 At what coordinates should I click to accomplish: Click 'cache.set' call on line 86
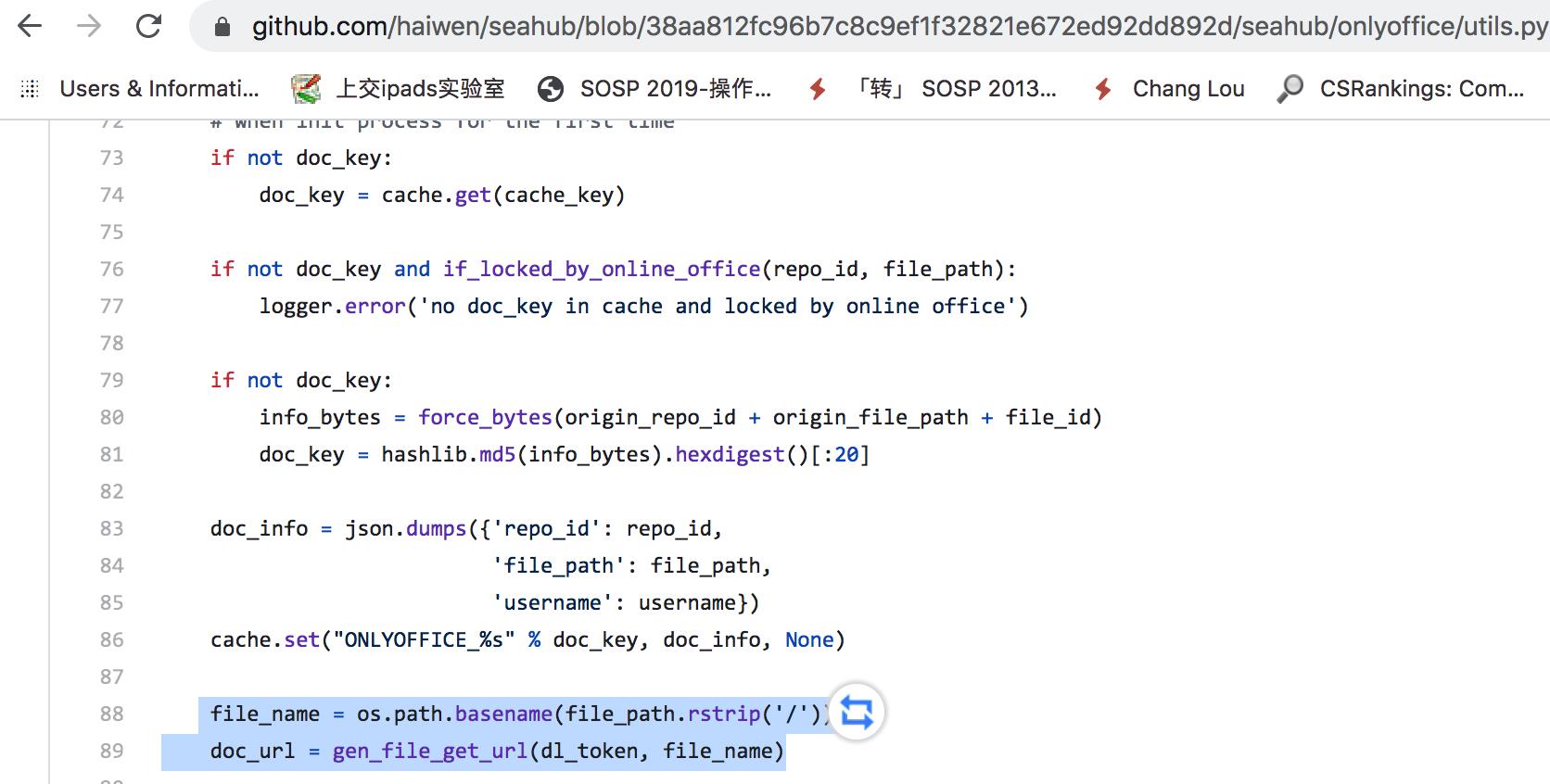265,640
